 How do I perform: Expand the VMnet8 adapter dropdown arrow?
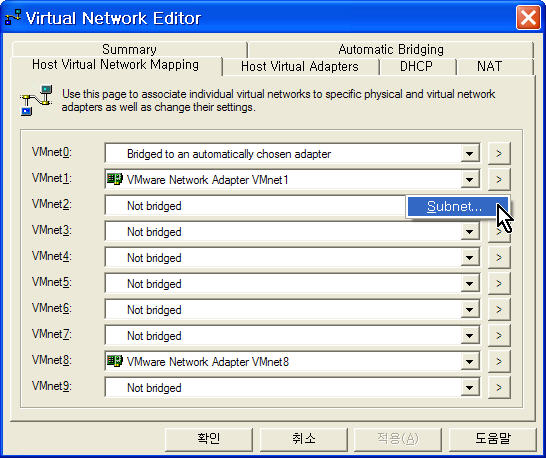(469, 362)
